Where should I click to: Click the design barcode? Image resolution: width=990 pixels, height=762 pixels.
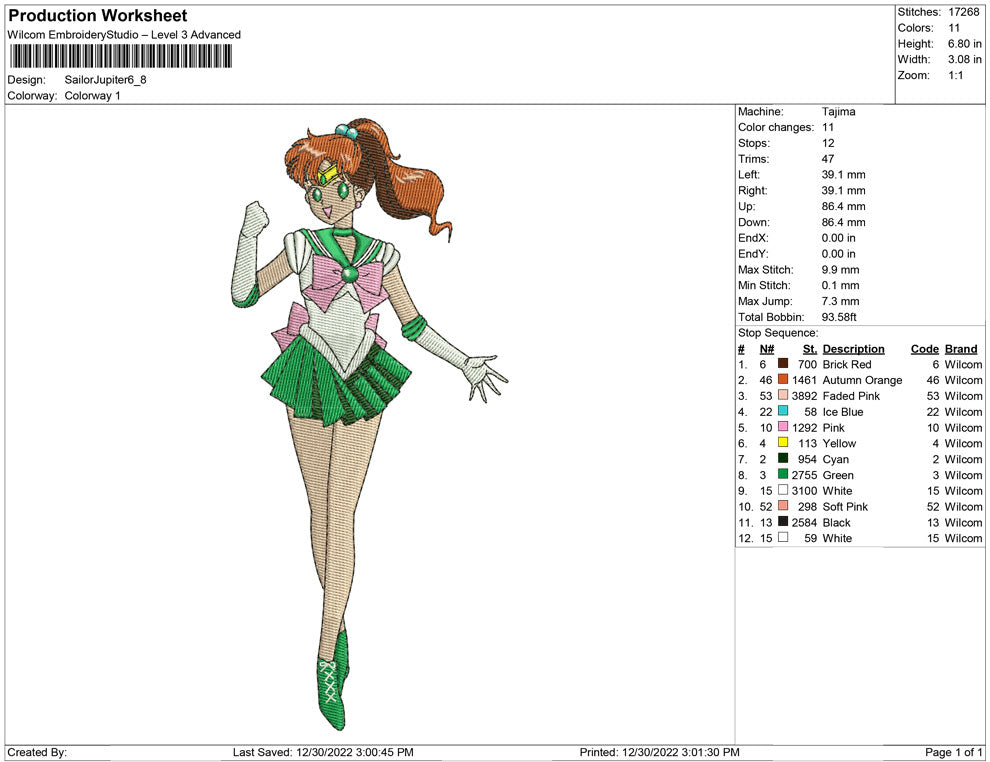point(119,56)
